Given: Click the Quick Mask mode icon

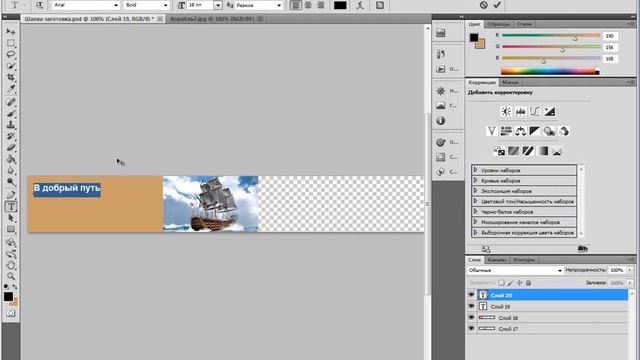Looking at the screenshot, I should tap(11, 313).
